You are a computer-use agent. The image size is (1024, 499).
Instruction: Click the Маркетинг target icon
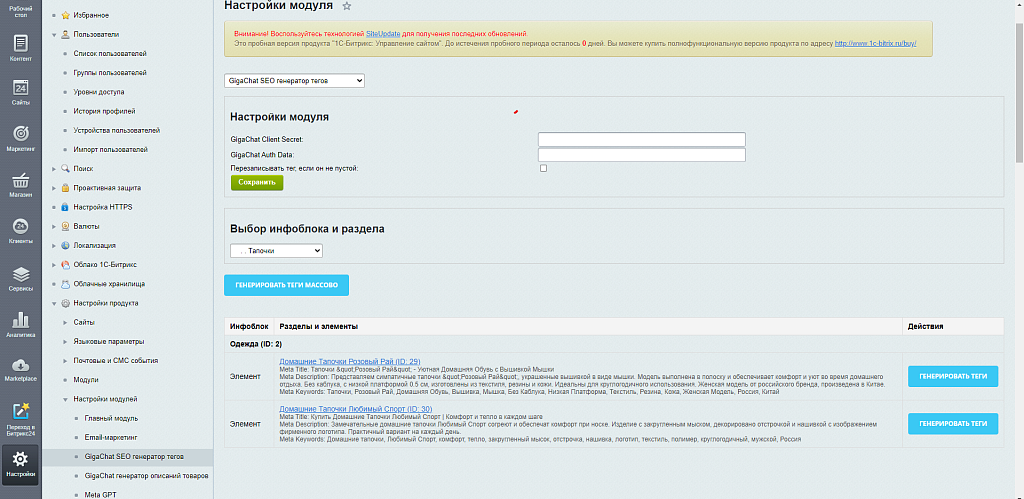click(20, 137)
